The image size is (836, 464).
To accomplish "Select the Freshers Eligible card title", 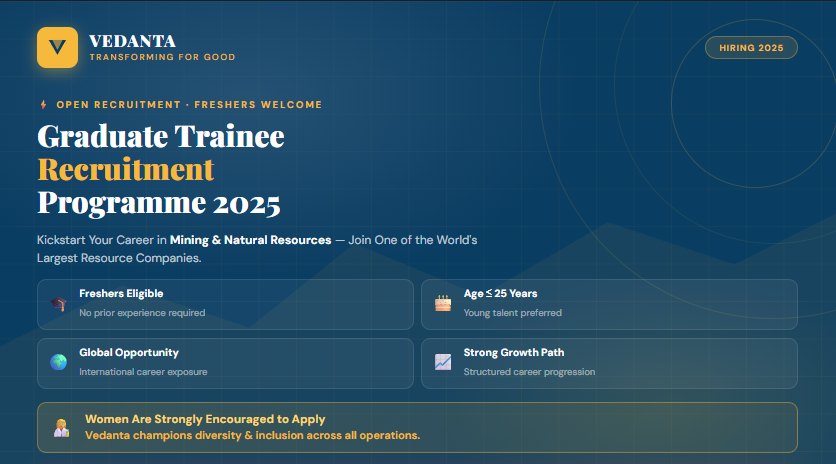I will 121,294.
